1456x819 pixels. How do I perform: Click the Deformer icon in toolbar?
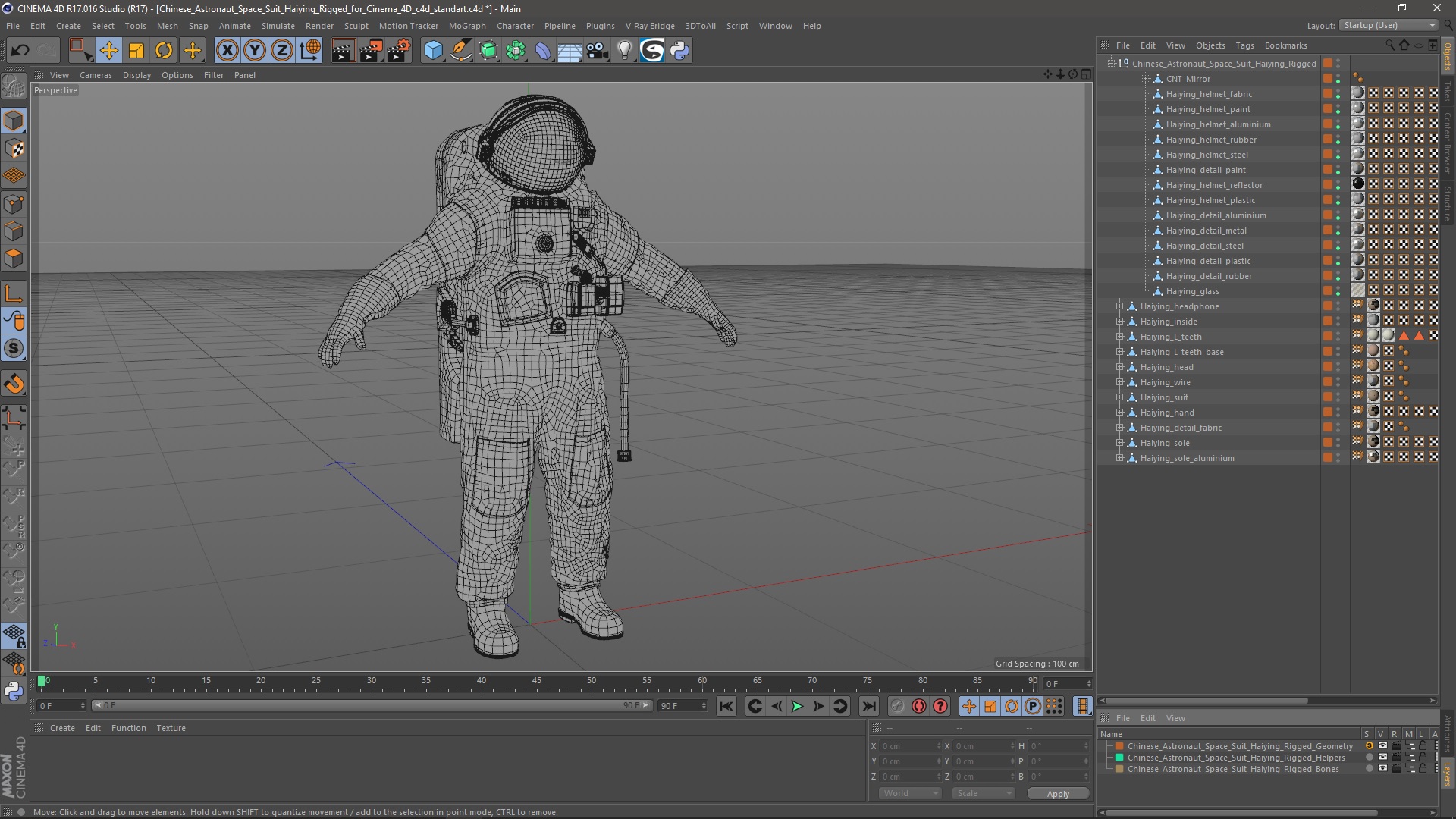(x=543, y=51)
